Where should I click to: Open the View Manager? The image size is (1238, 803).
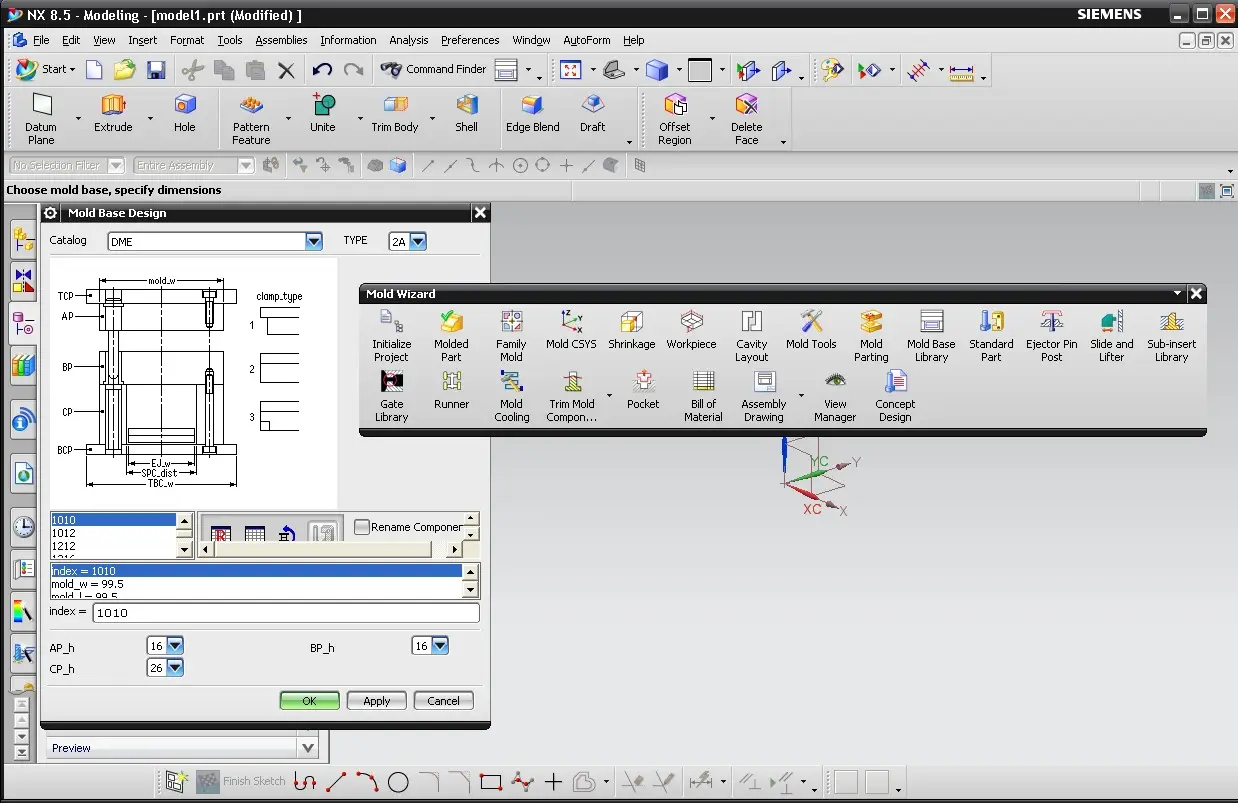[x=835, y=396]
